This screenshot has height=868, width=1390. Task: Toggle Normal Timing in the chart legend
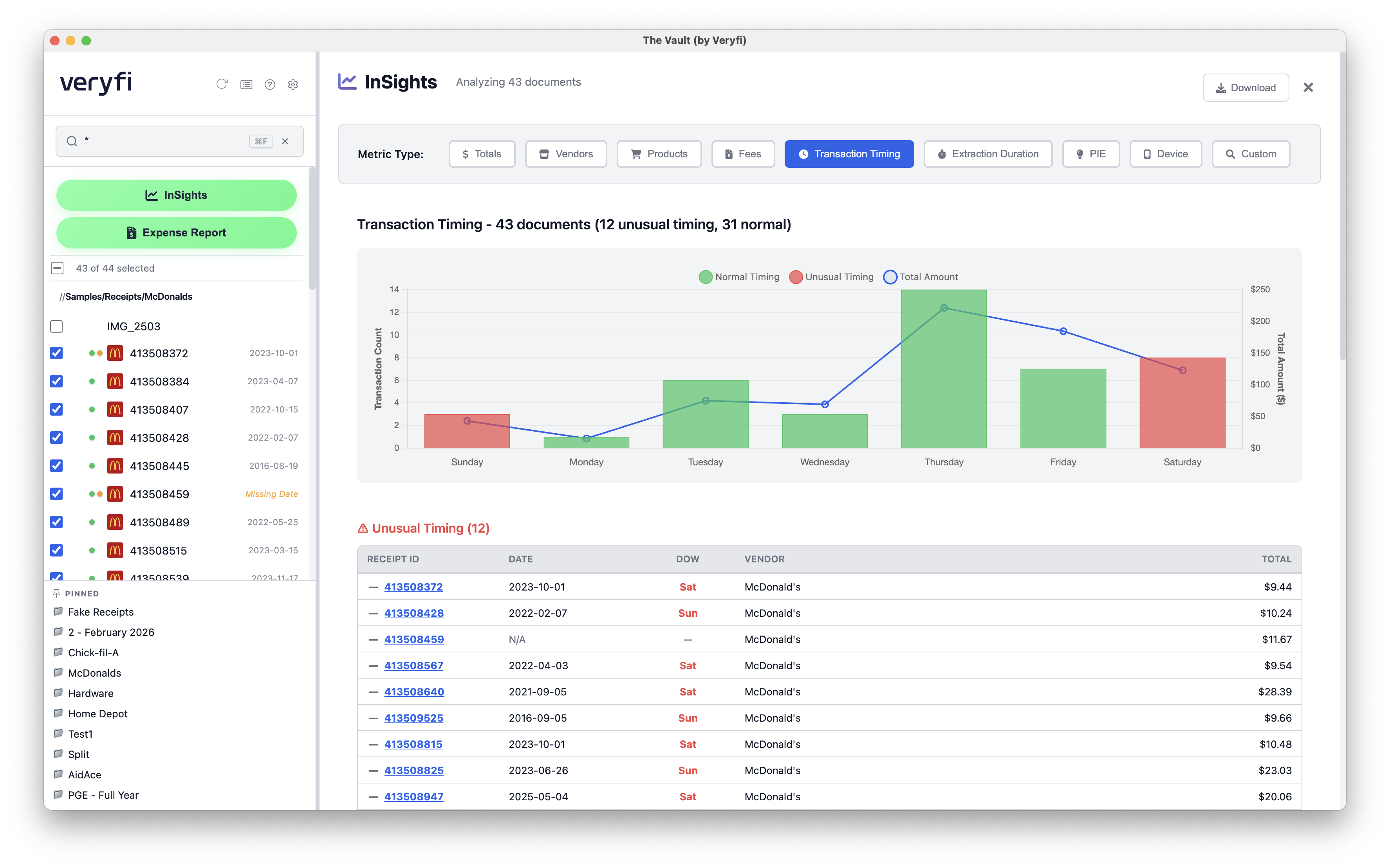tap(738, 277)
